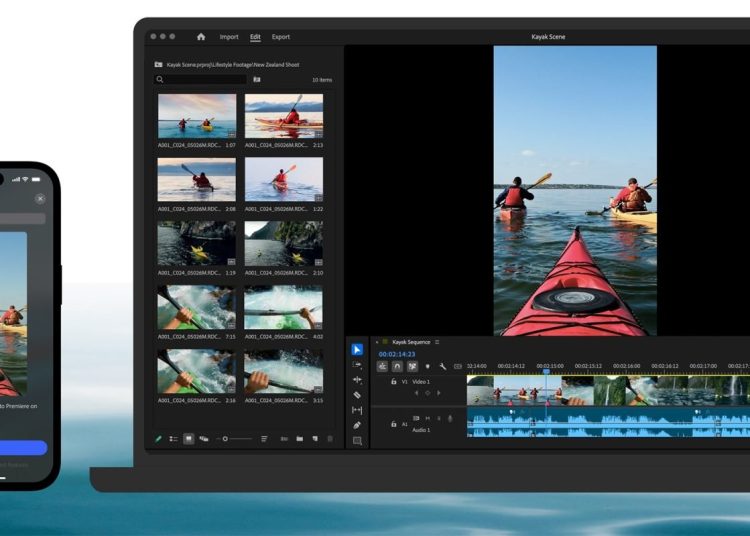
Task: Toggle lock on A1 audio track
Action: [394, 424]
